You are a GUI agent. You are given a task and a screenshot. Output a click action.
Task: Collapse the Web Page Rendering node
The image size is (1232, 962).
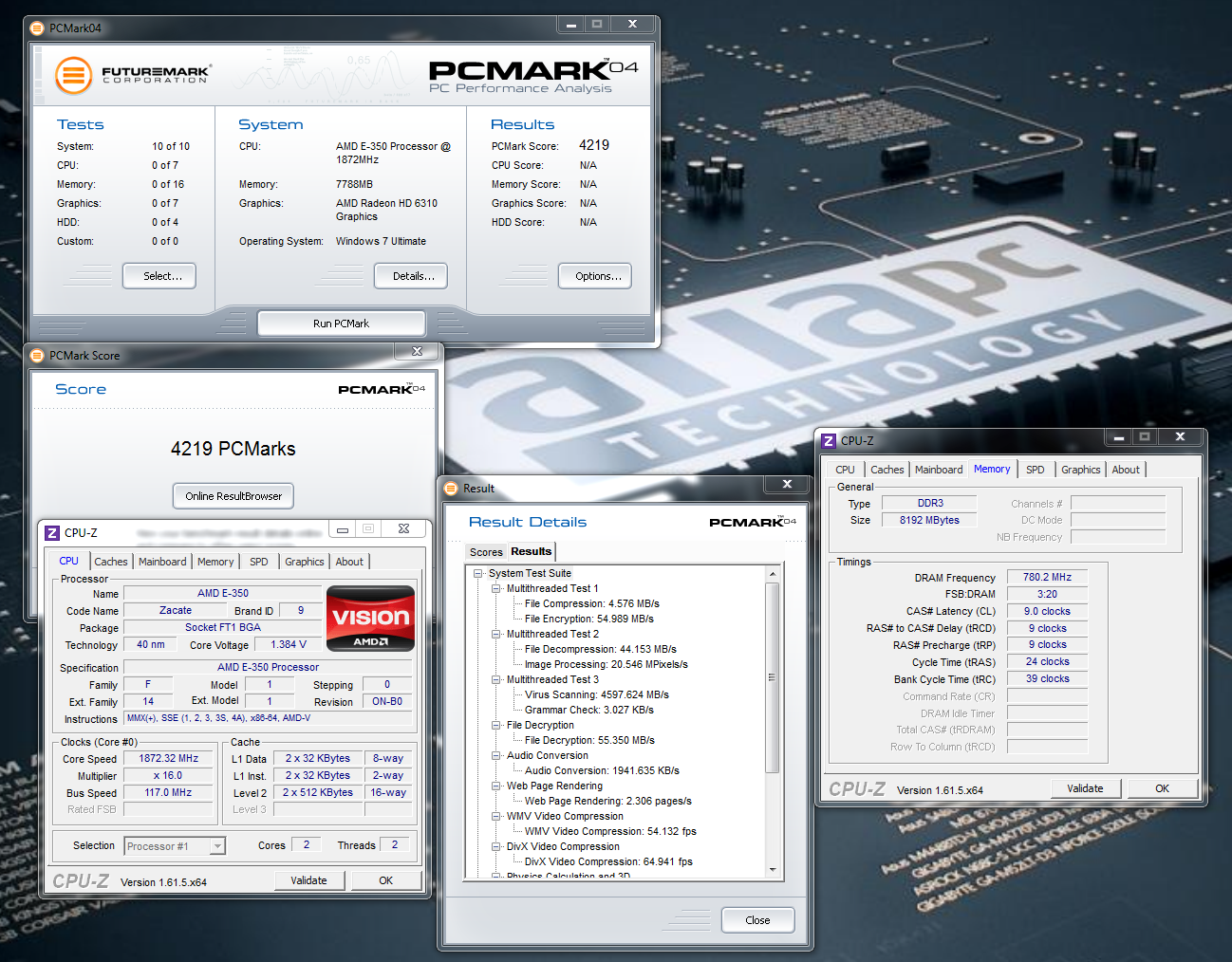tap(496, 786)
